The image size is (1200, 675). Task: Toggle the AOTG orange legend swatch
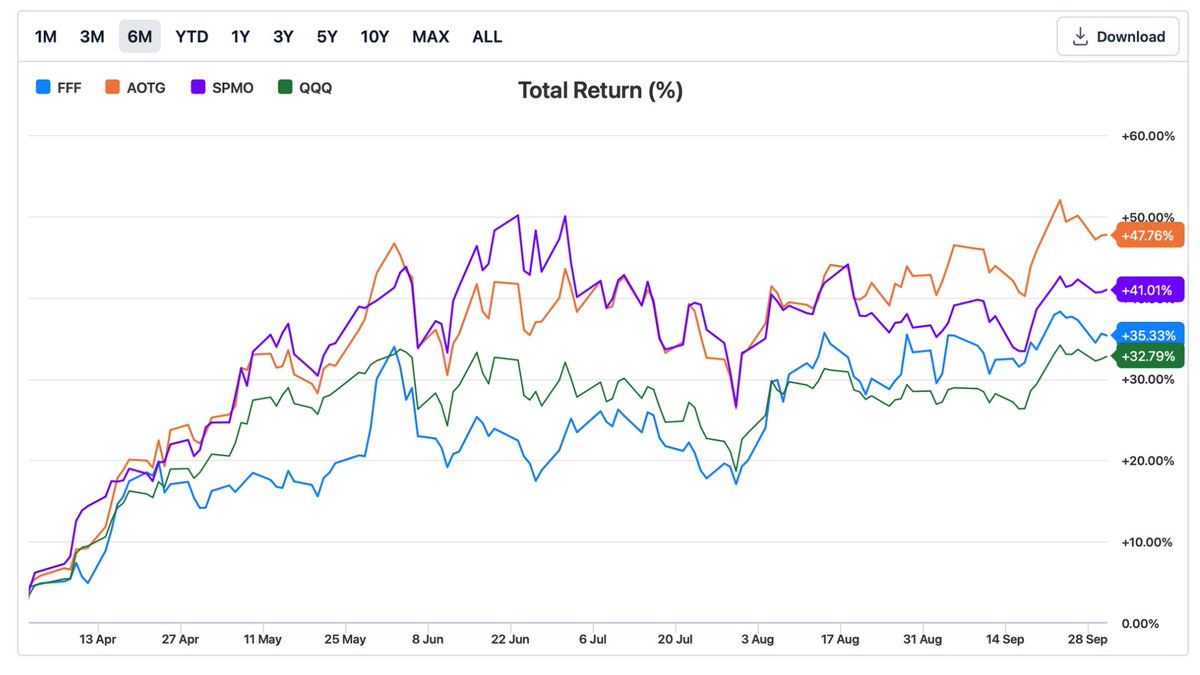coord(113,88)
